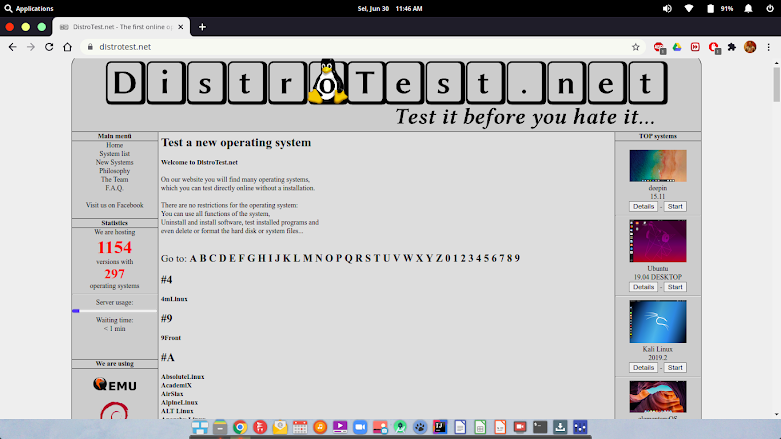
Task: Reload the DistroTest page
Action: pos(49,47)
